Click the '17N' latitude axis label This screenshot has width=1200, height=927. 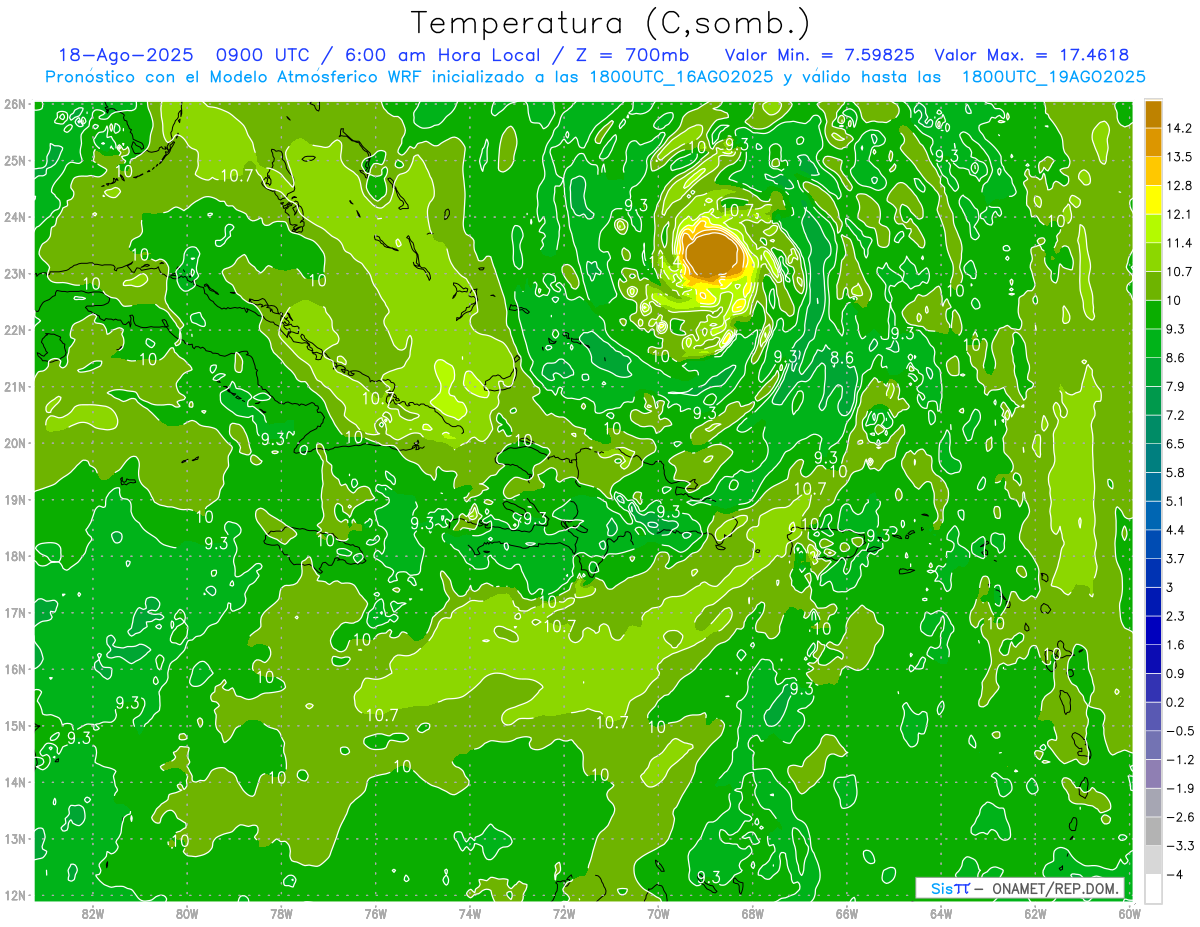point(14,612)
